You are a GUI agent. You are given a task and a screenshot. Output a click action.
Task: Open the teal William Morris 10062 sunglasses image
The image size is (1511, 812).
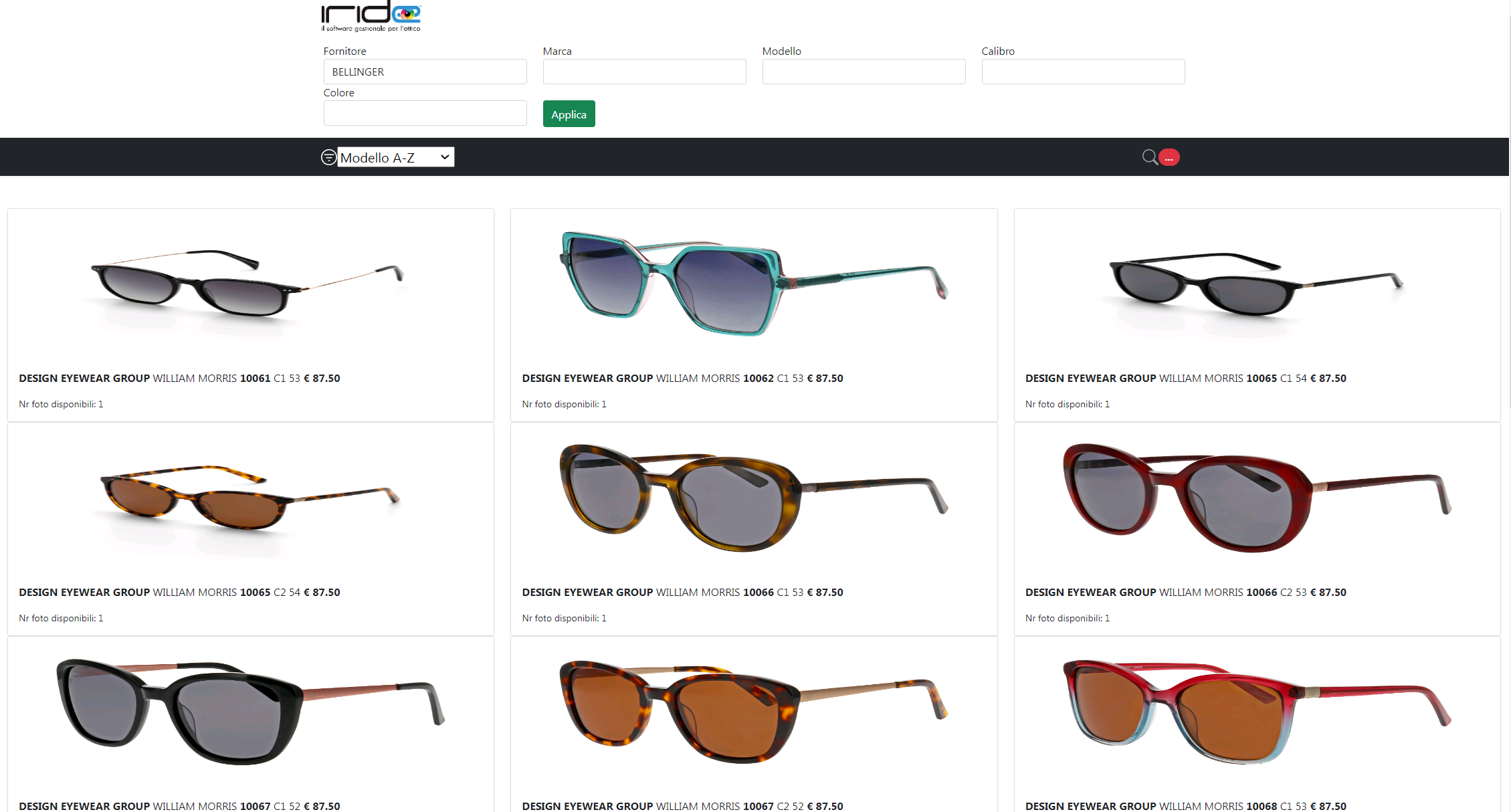coord(753,284)
